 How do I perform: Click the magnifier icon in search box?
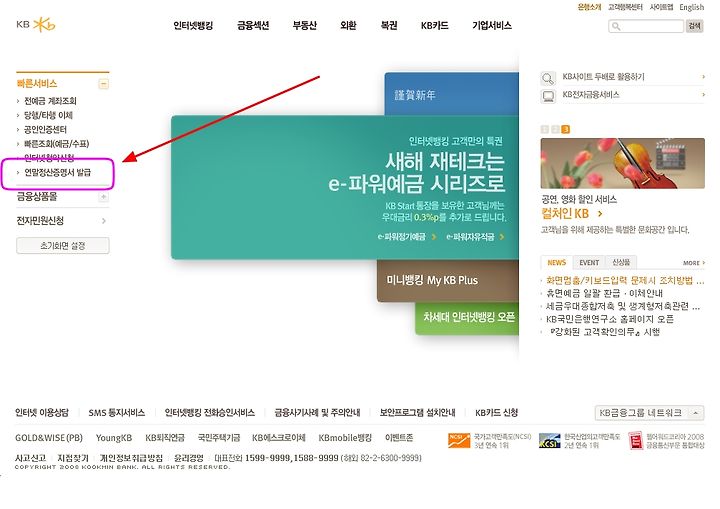click(x=616, y=26)
